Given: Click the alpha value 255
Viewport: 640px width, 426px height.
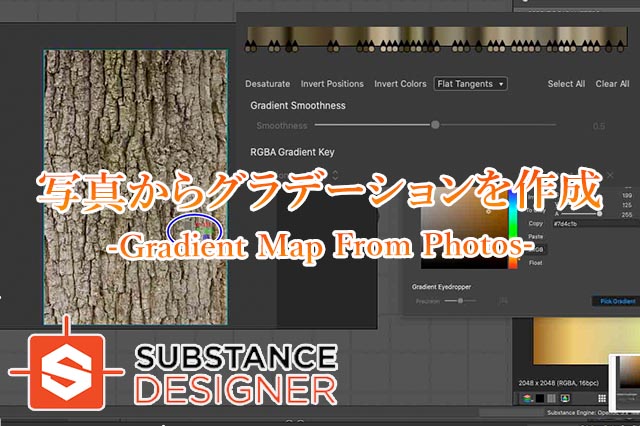Looking at the screenshot, I should (x=627, y=215).
